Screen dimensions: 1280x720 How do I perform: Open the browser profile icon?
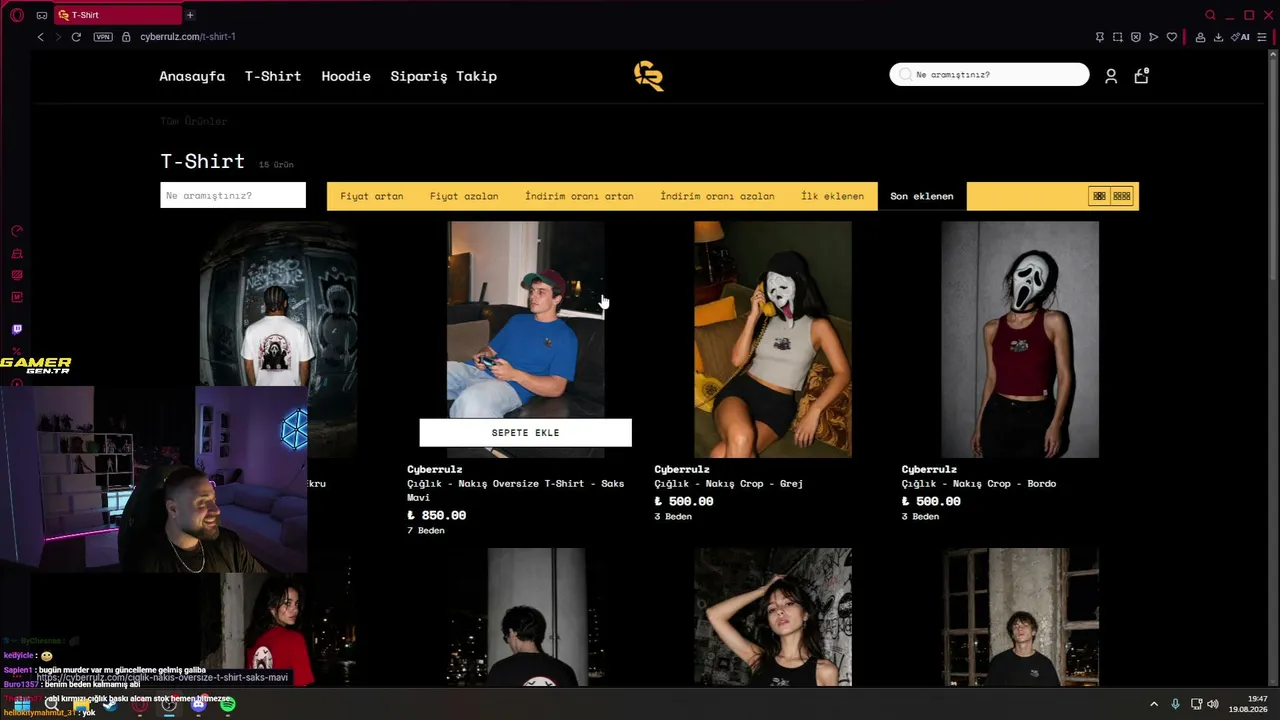(x=1200, y=37)
